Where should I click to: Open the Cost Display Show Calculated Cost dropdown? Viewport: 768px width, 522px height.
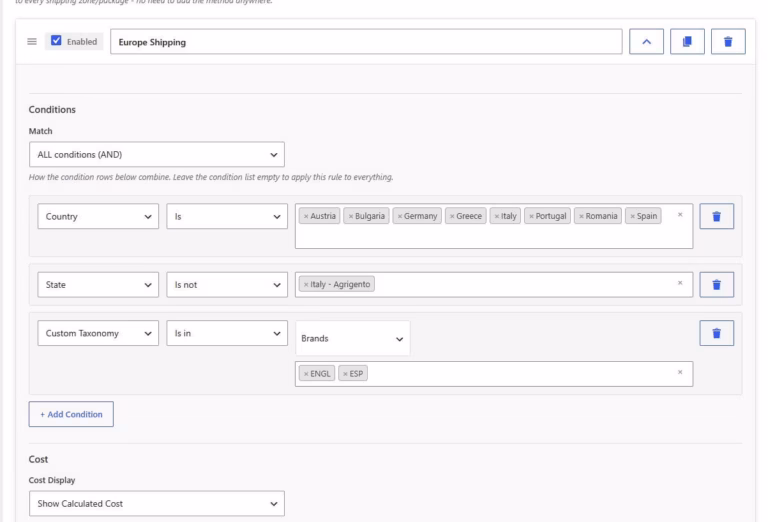pos(157,503)
